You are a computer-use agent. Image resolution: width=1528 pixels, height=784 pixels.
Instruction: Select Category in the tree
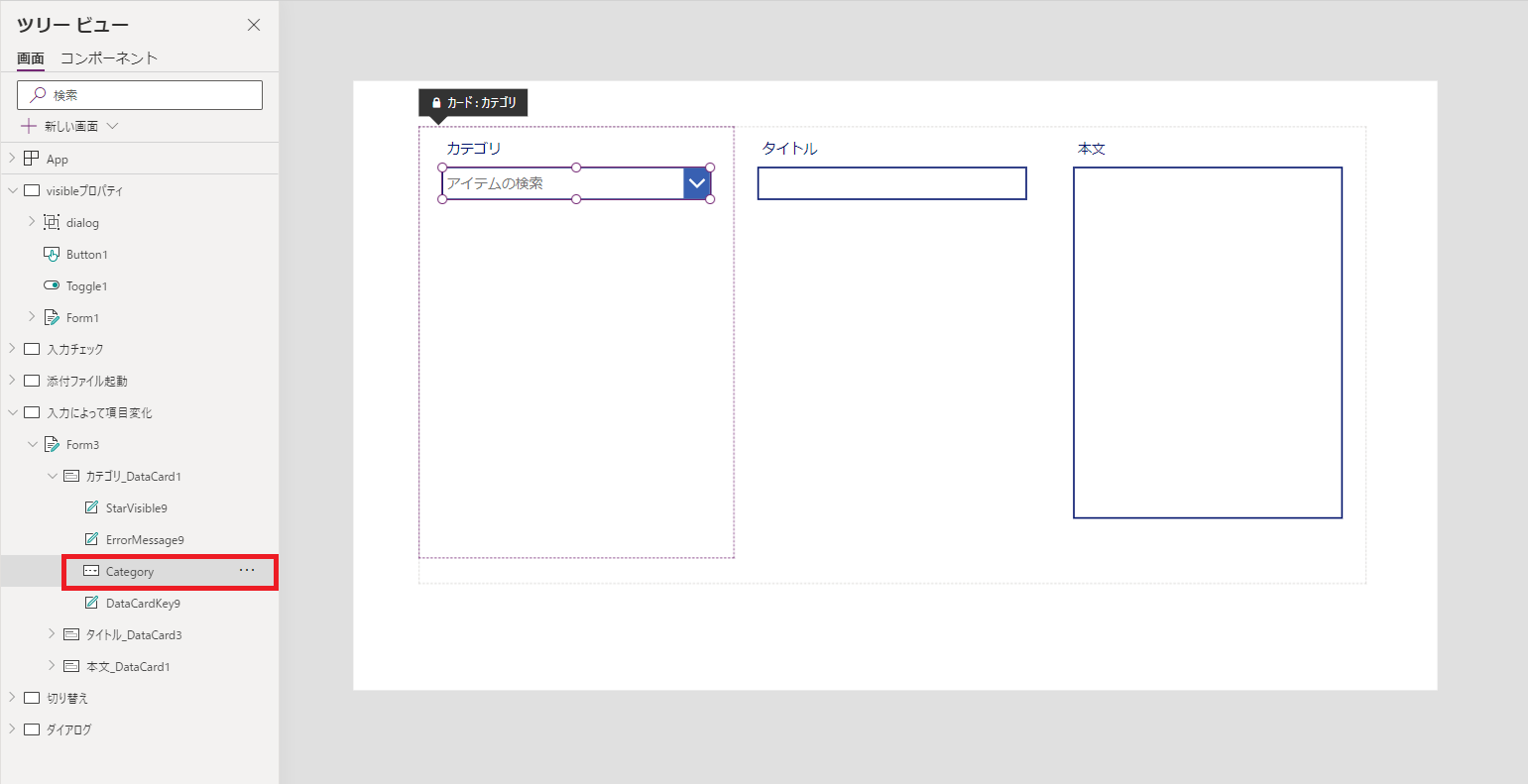[x=130, y=572]
